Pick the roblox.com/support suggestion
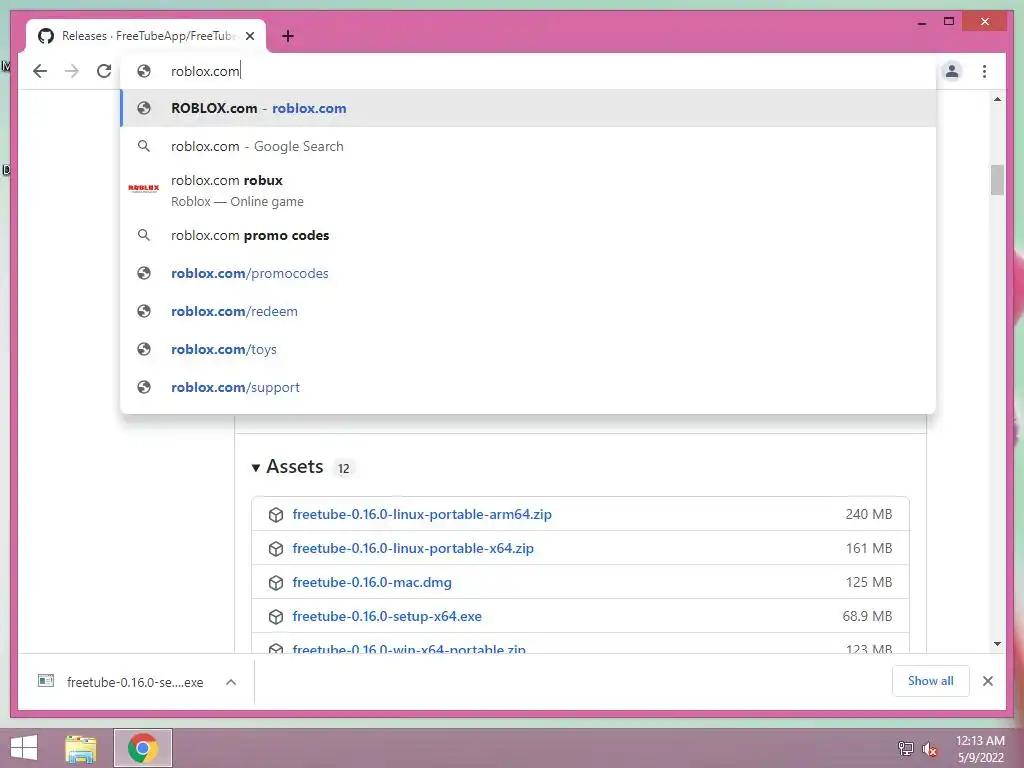The width and height of the screenshot is (1024, 768). [528, 387]
